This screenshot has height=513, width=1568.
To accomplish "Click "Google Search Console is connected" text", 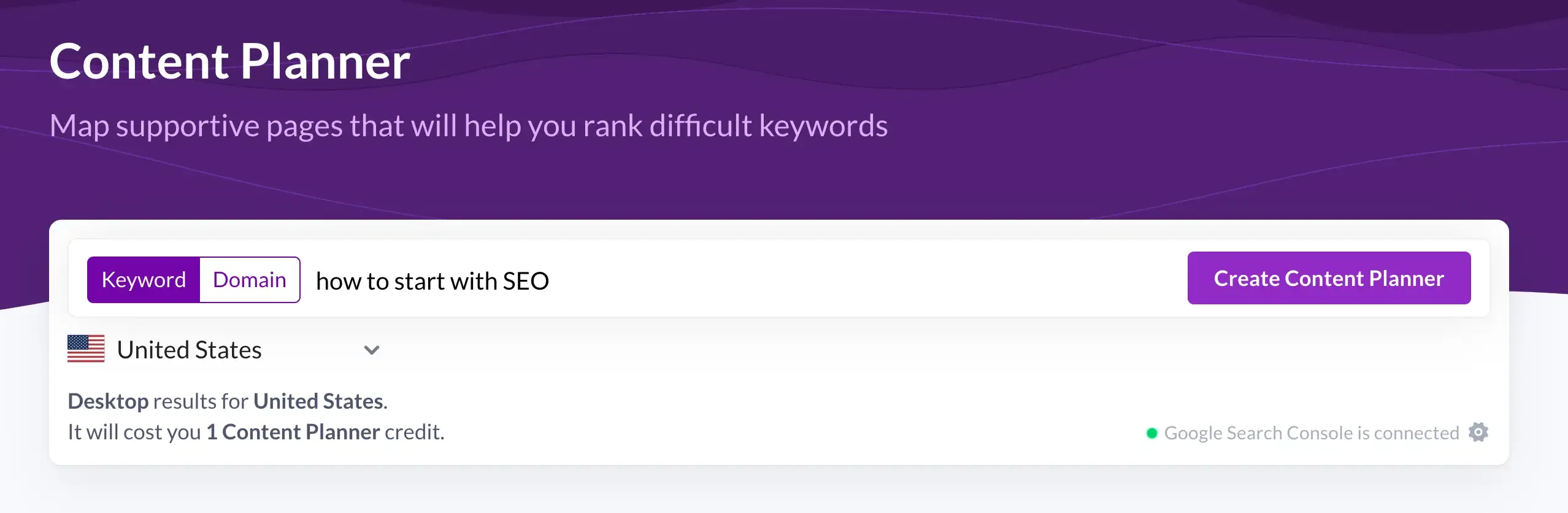I will click(x=1311, y=433).
